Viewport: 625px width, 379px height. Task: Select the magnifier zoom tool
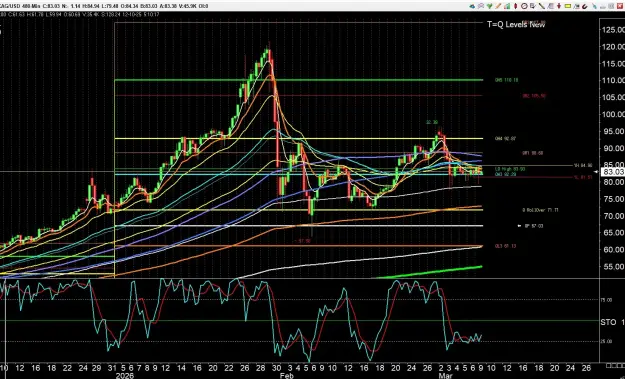[x=481, y=6]
